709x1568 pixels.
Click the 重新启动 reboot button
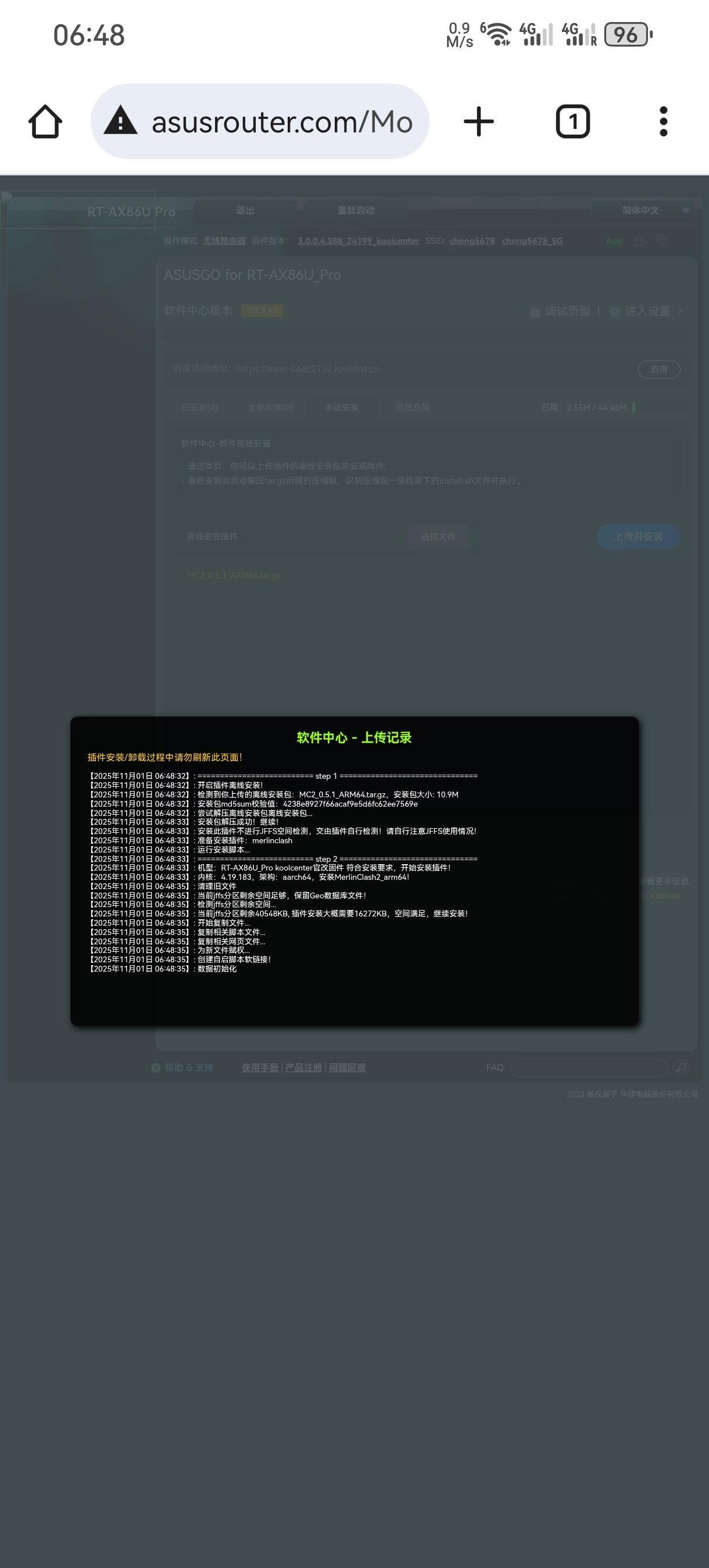click(356, 211)
